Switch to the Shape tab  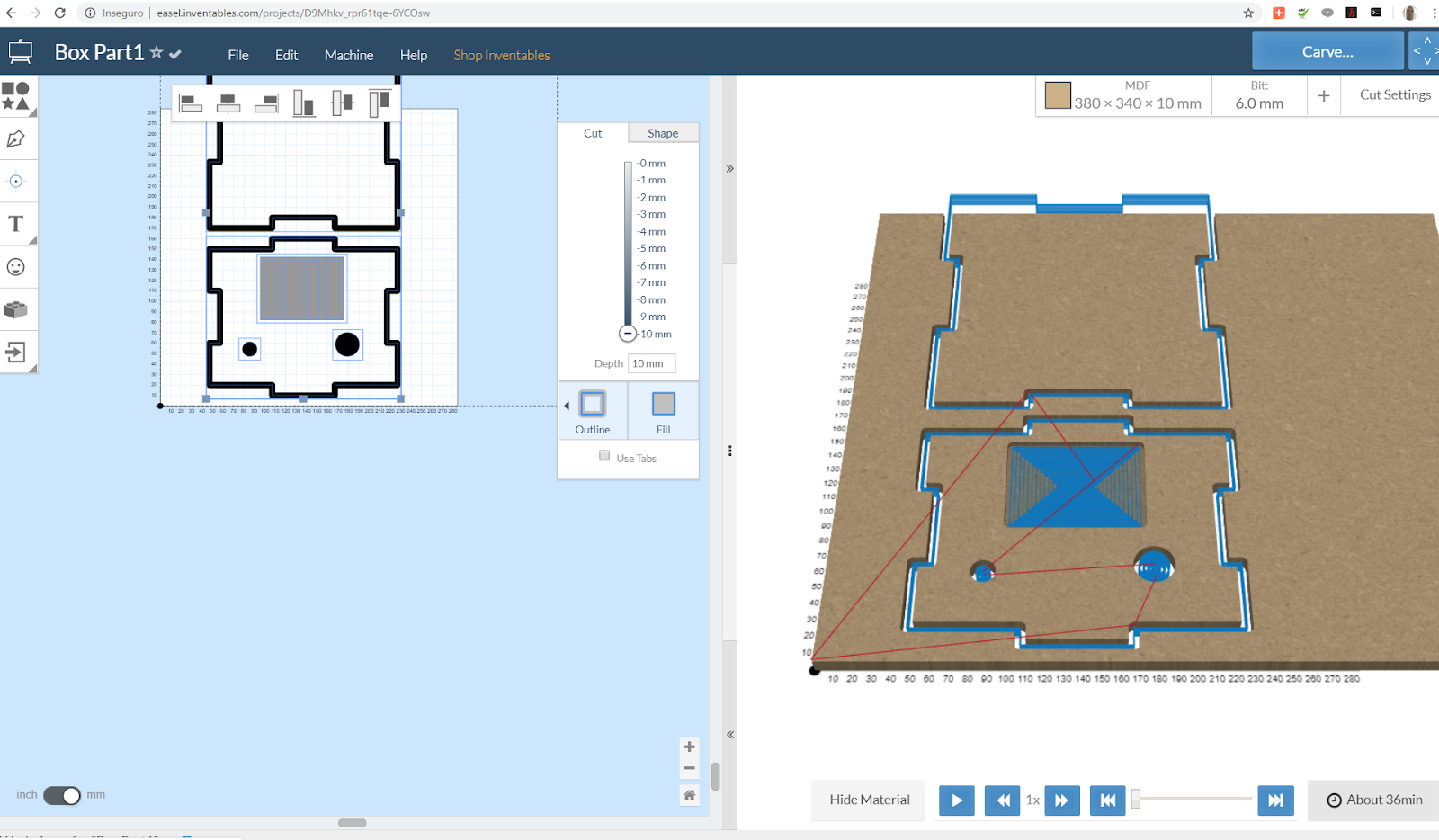(x=663, y=132)
